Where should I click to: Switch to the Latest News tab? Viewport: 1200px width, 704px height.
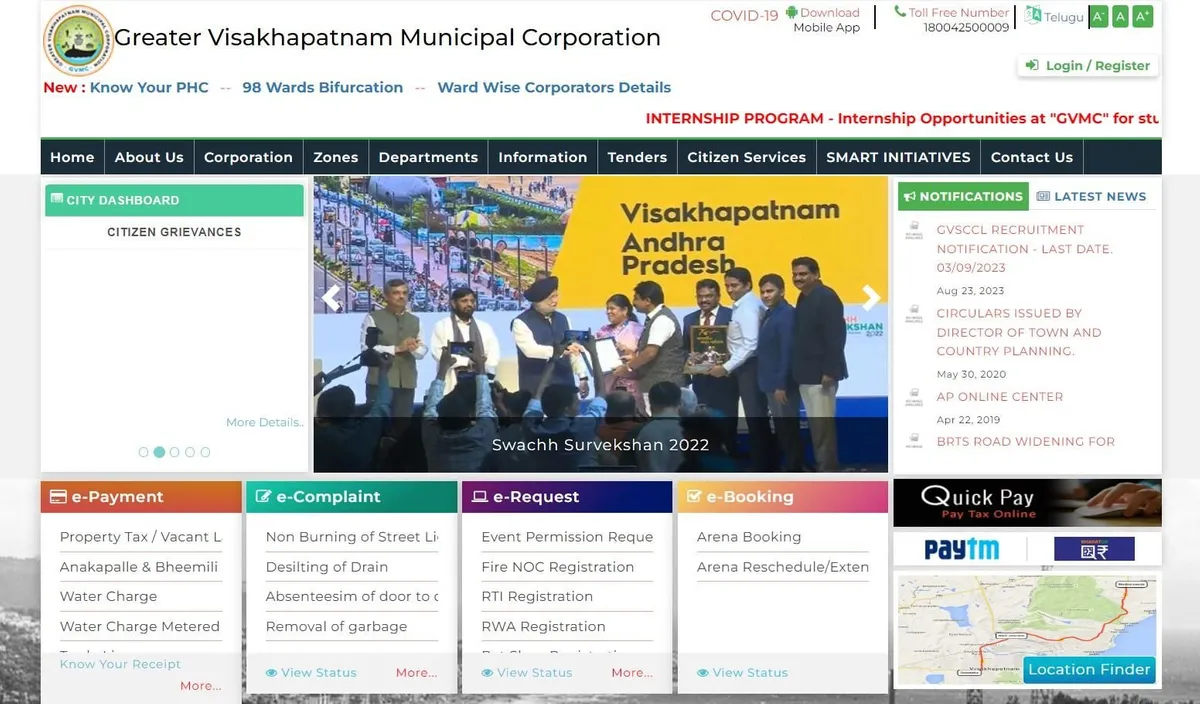(x=1092, y=196)
